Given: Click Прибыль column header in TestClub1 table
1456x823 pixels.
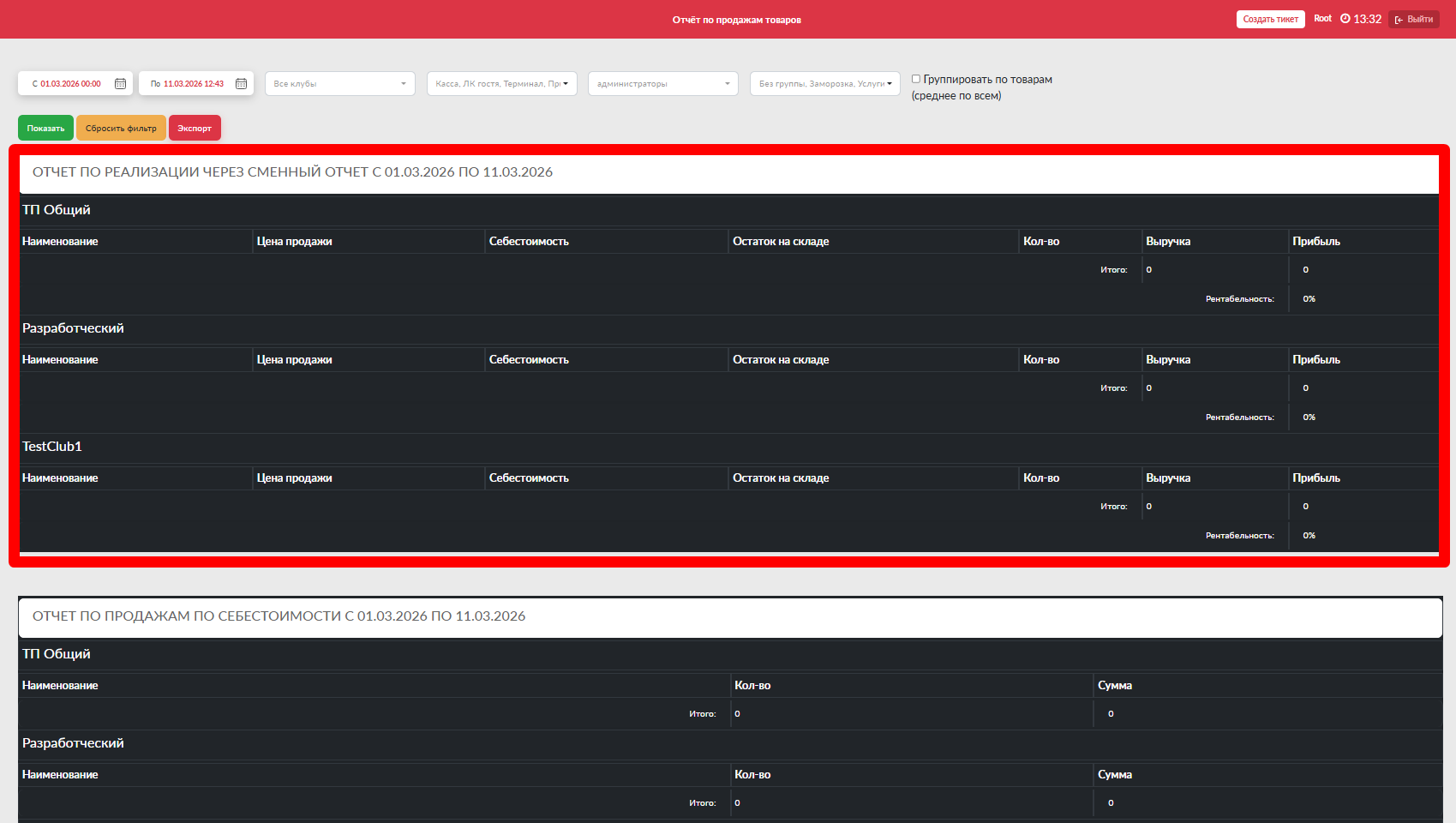Looking at the screenshot, I should [1315, 478].
